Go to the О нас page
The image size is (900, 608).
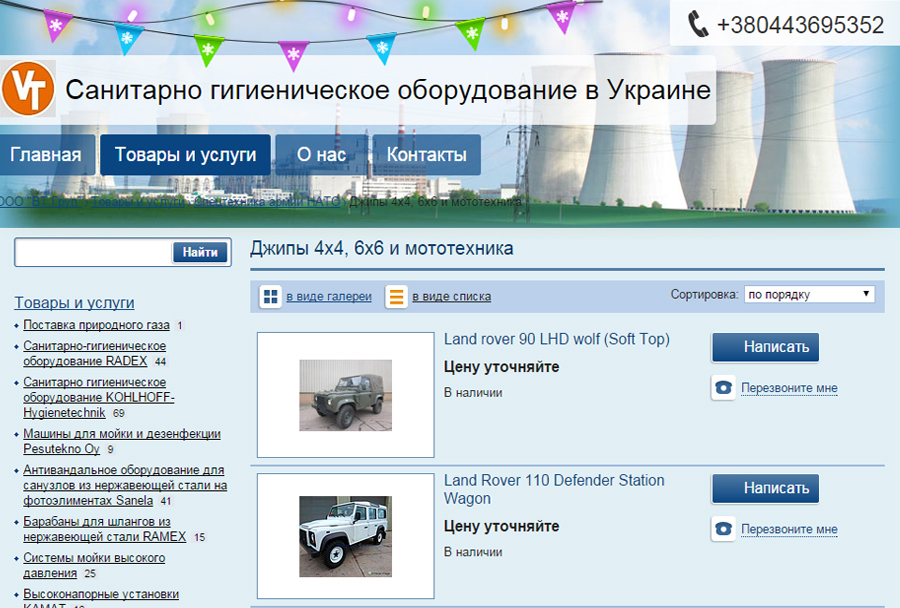(x=321, y=155)
